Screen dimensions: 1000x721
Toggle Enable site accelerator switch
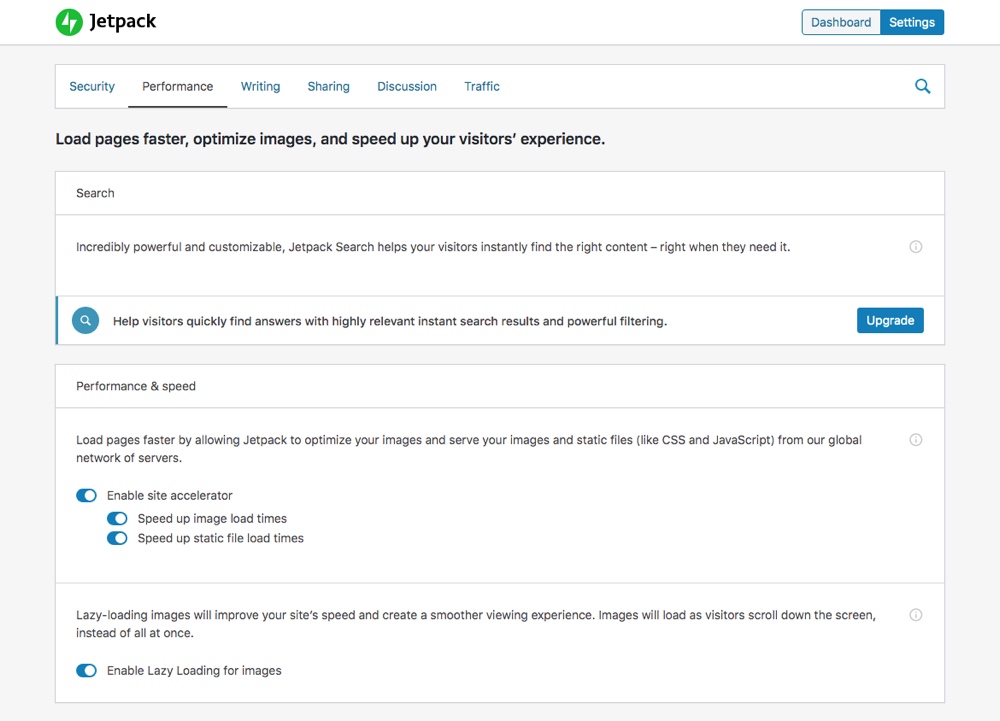[86, 495]
